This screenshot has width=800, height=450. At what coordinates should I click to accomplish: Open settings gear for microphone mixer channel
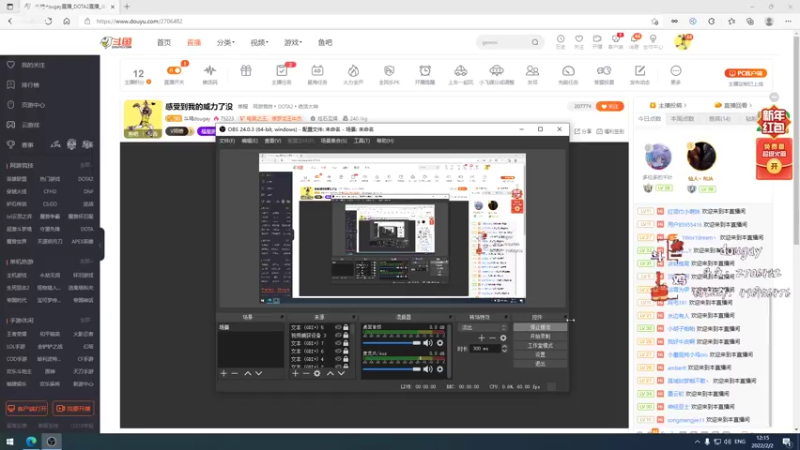click(x=440, y=369)
